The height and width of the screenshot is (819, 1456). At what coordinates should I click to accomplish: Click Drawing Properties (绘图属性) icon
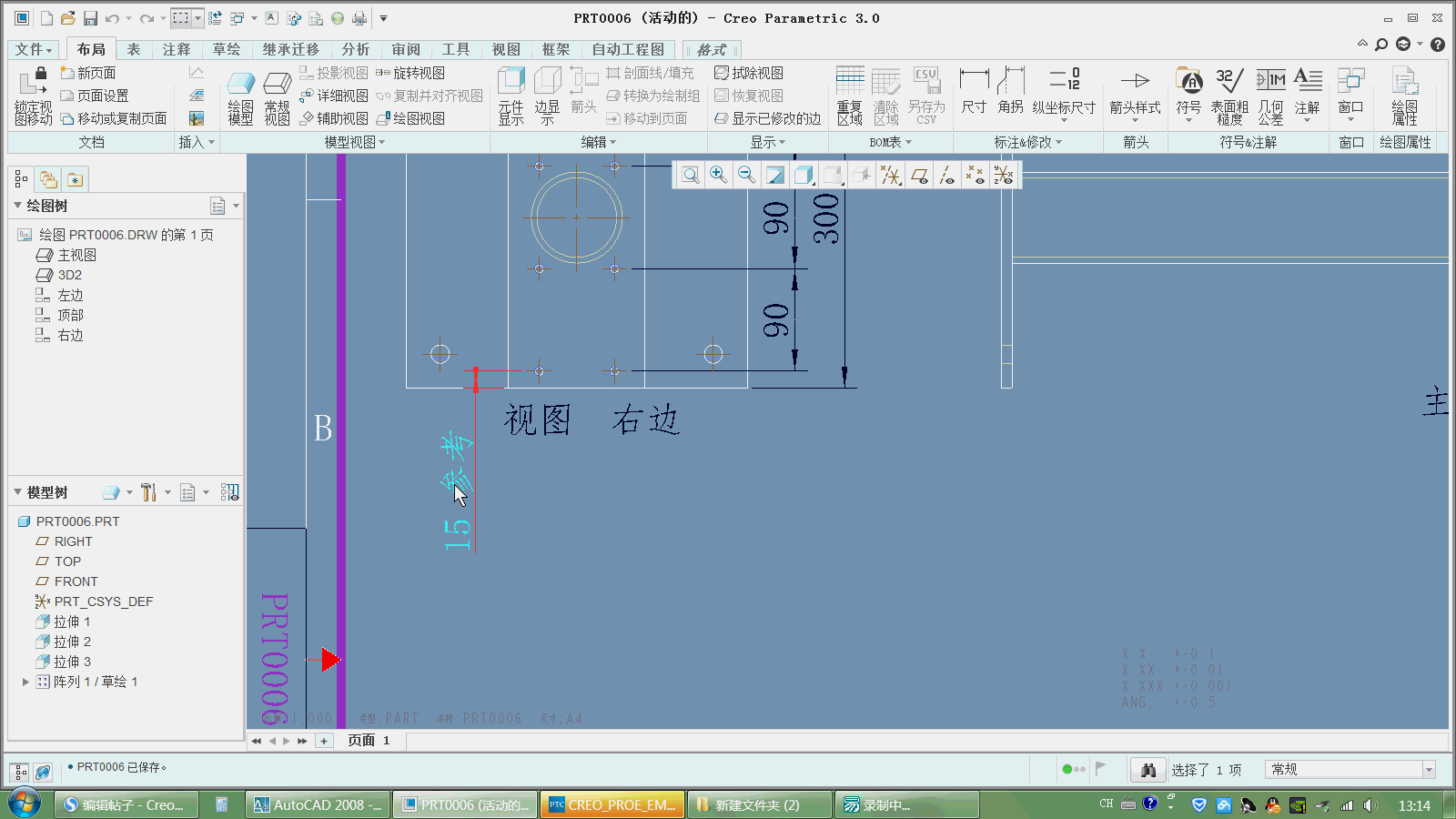[x=1405, y=96]
